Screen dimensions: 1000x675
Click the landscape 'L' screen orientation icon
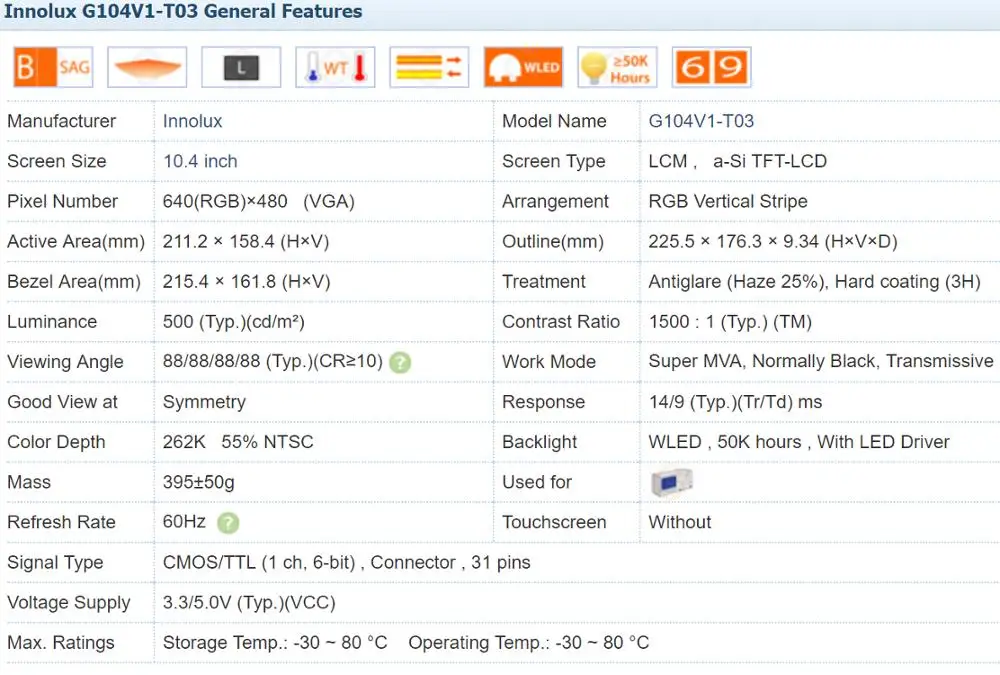click(x=241, y=67)
